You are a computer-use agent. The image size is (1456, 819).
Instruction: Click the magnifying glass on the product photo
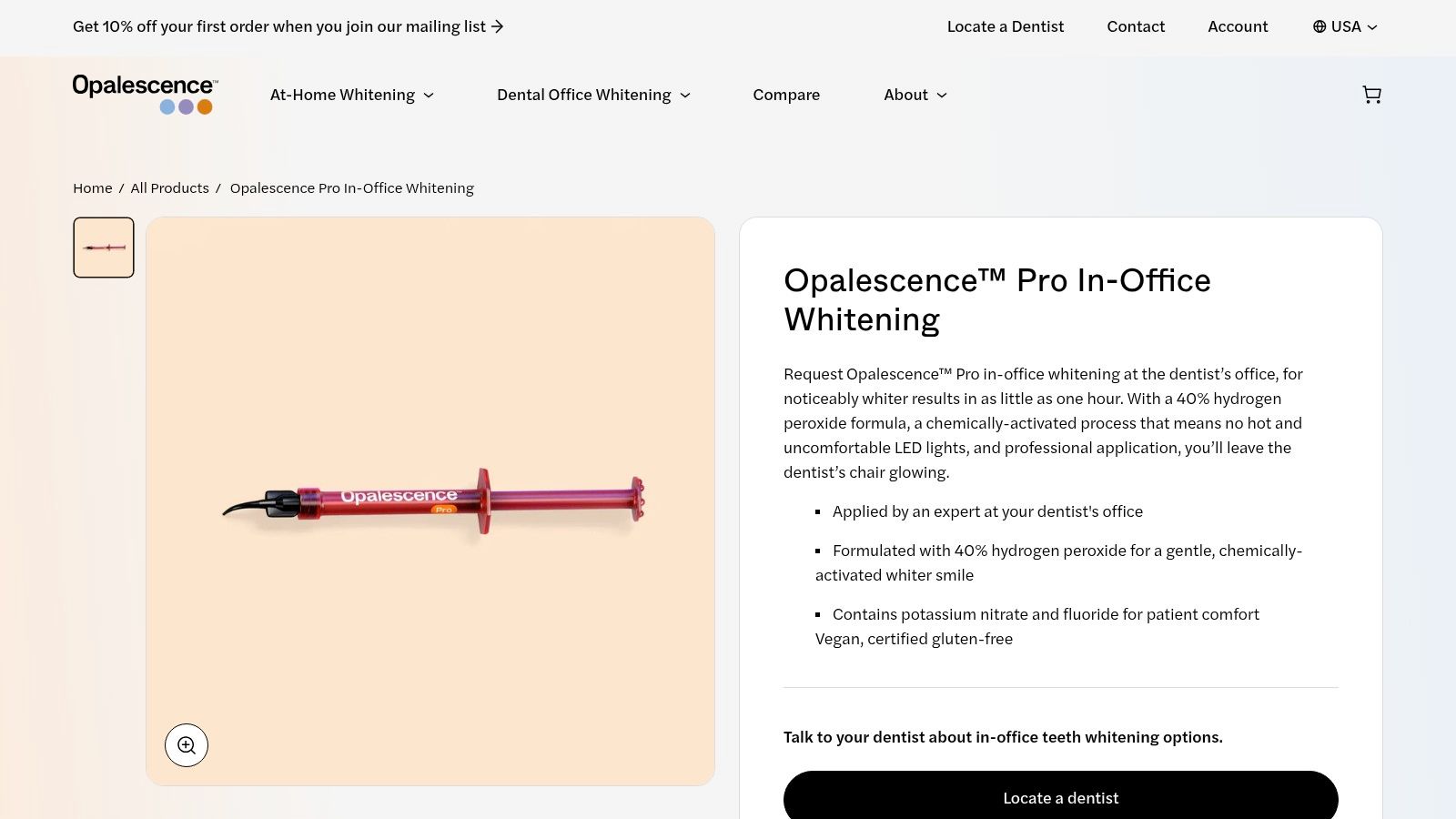(x=187, y=745)
